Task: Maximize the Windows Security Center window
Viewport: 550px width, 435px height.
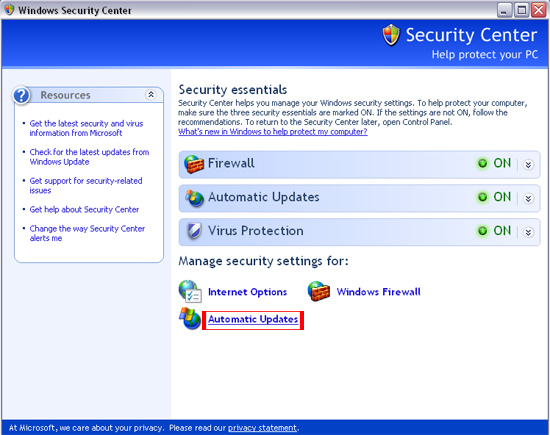Action: click(x=521, y=10)
